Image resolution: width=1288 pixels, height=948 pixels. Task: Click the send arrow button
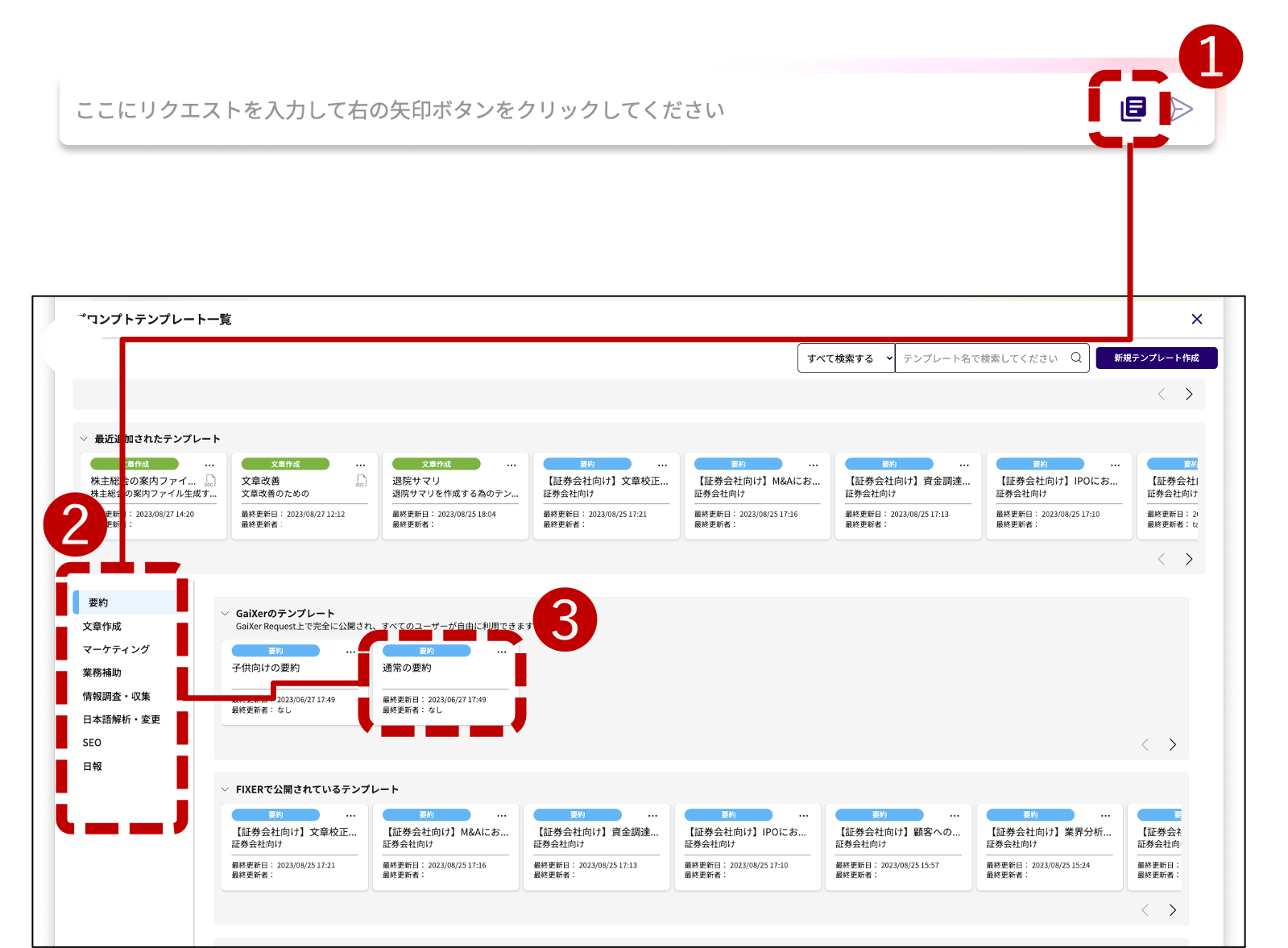click(1181, 110)
